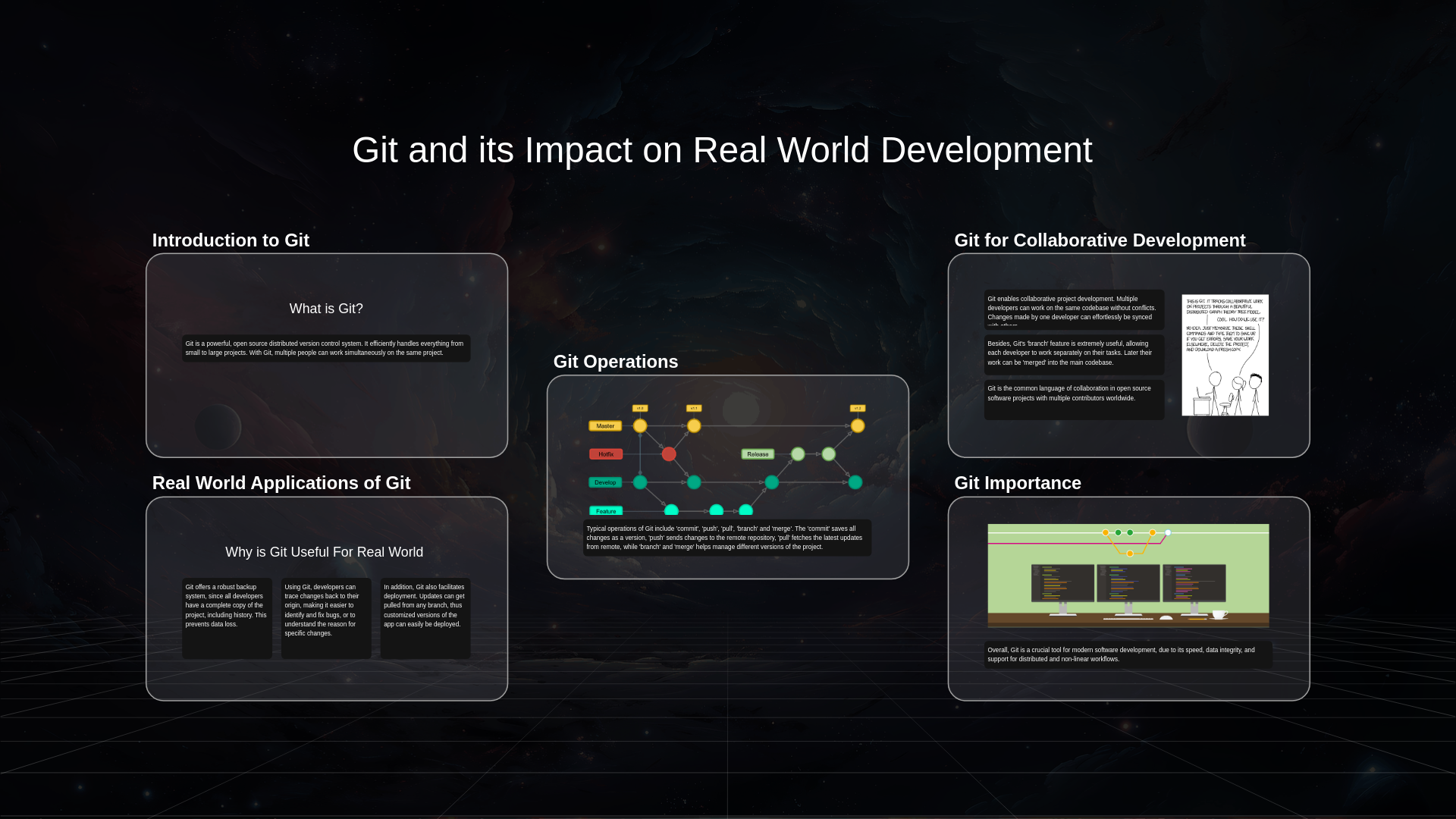
Task: Click the v1.1 version tag
Action: (694, 407)
